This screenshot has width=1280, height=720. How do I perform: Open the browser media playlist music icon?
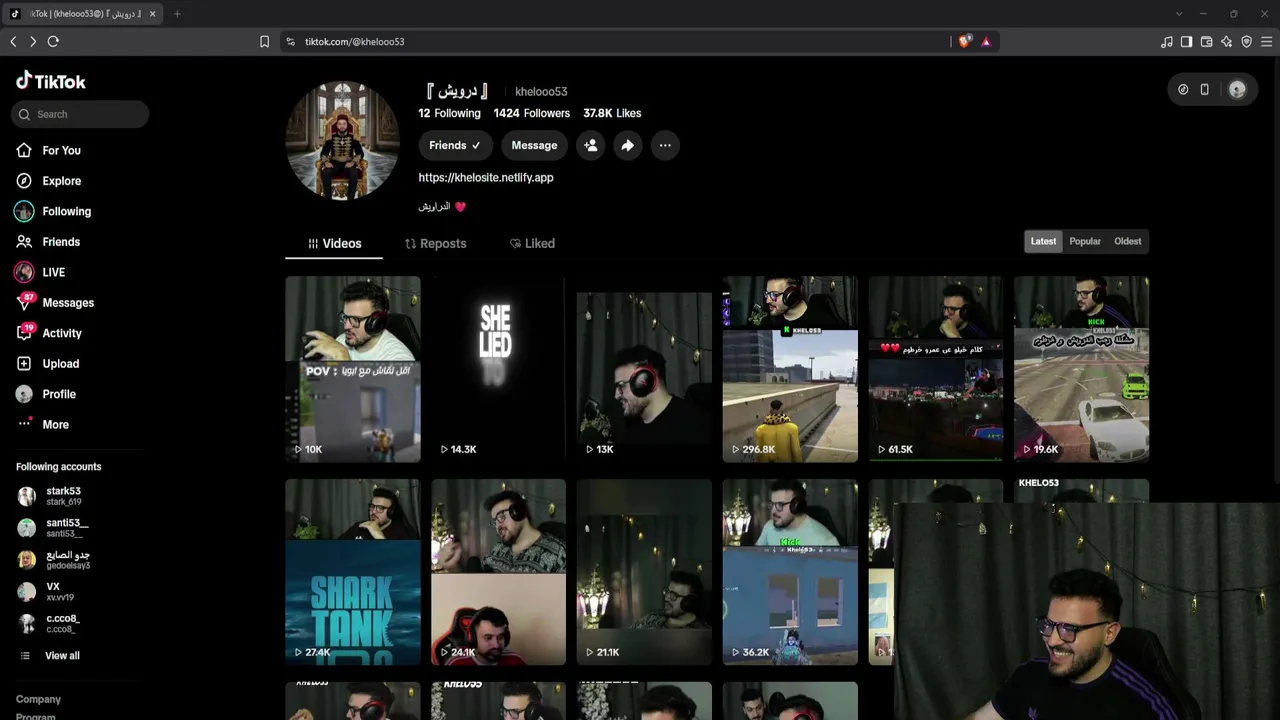(x=1167, y=42)
